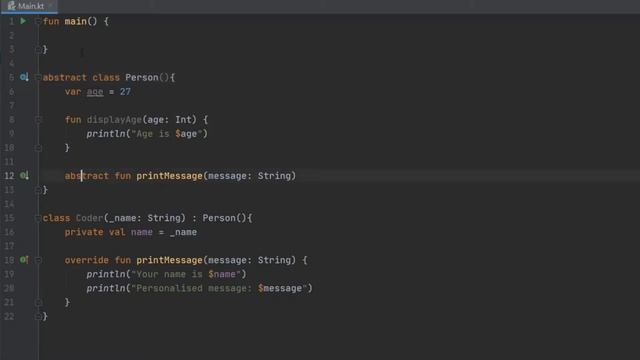640x360 pixels.
Task: Click the class name 'Coder' on line 15
Action: coord(89,218)
